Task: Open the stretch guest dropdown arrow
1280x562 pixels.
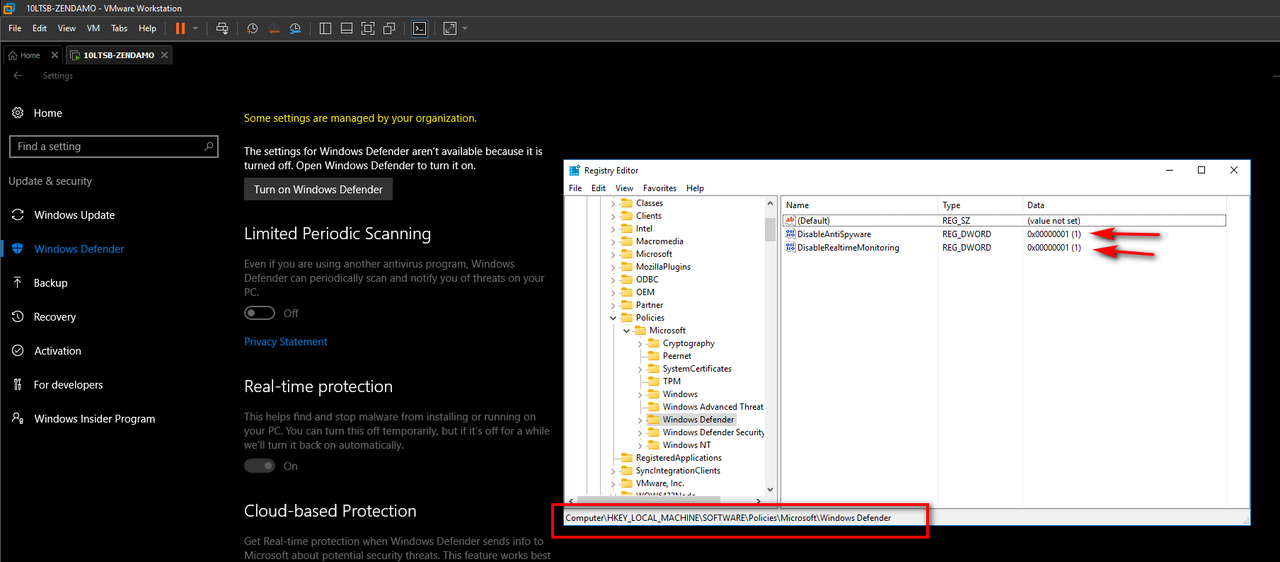Action: pyautogui.click(x=465, y=28)
